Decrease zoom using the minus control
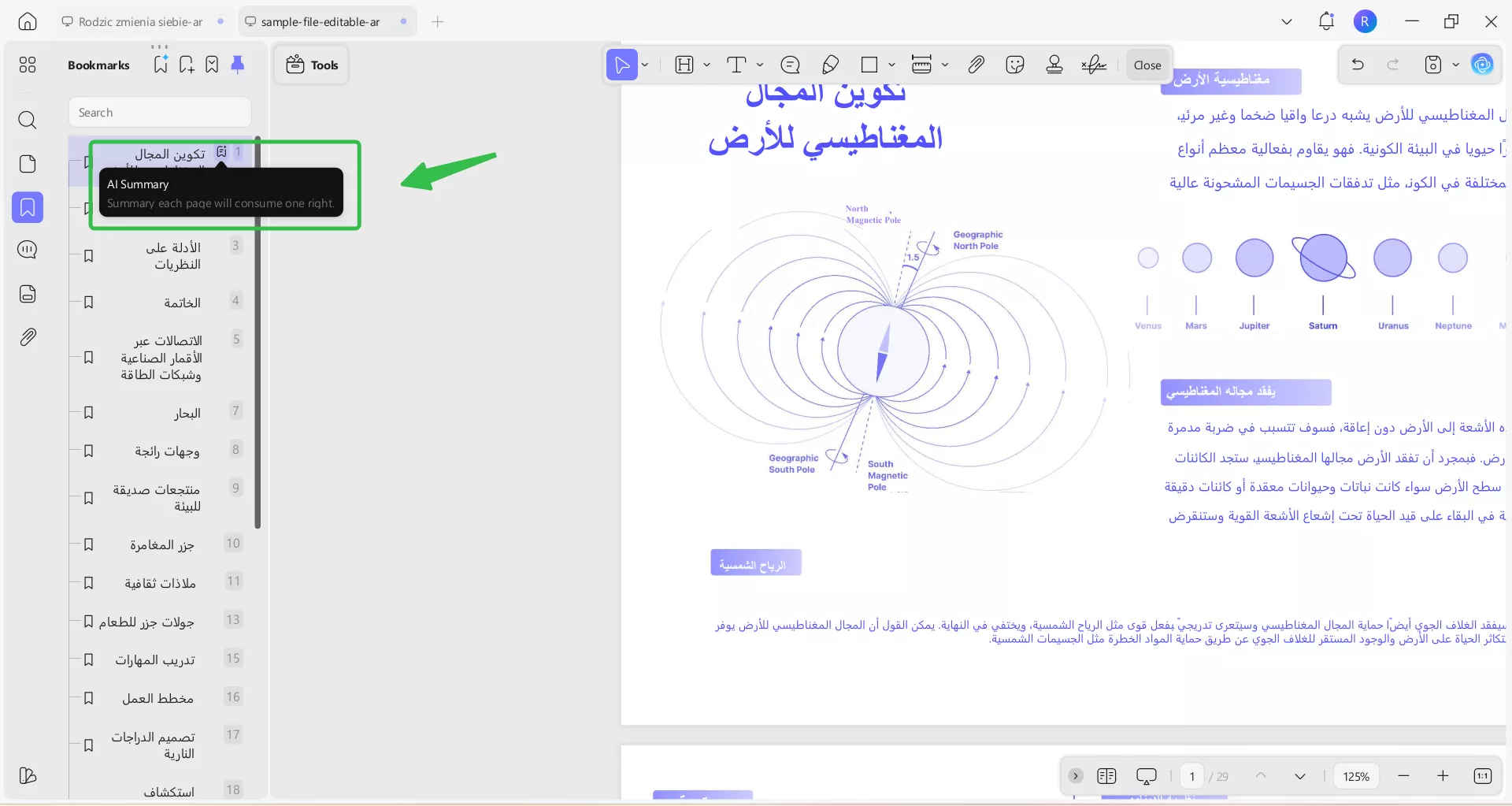 tap(1403, 776)
